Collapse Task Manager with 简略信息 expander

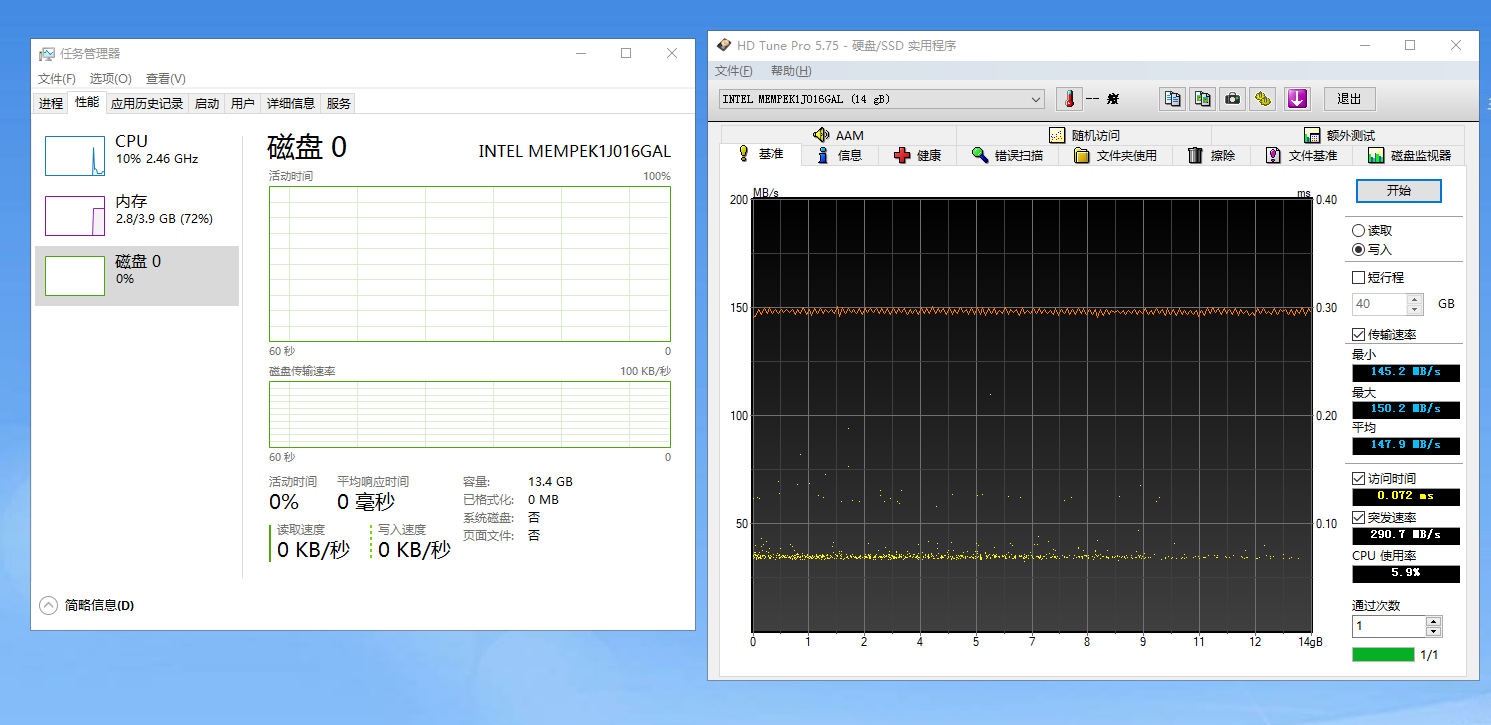click(48, 605)
